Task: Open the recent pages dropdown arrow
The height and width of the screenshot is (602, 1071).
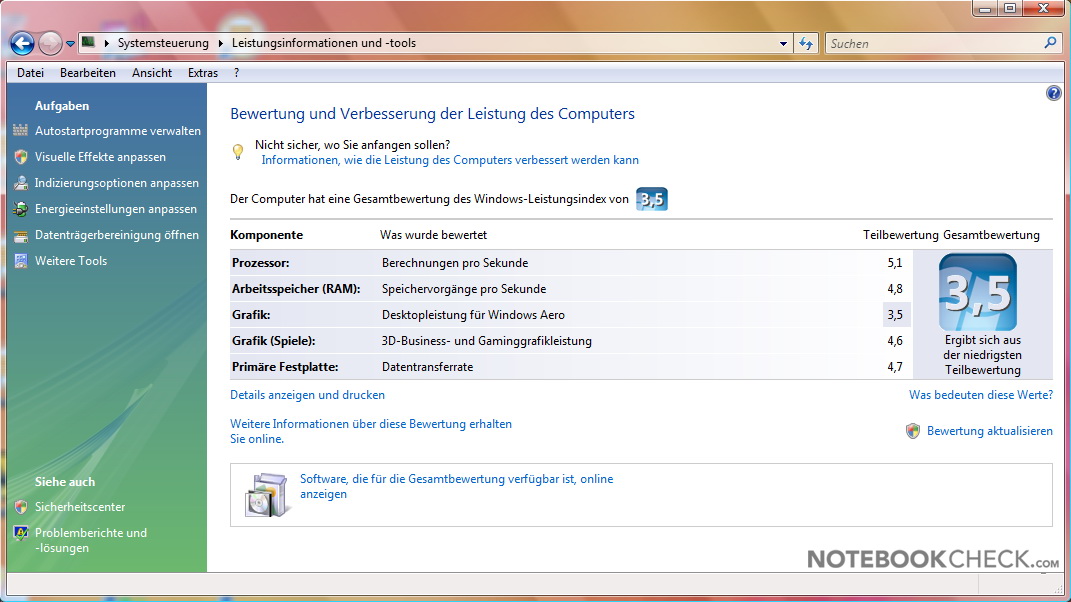Action: pyautogui.click(x=70, y=44)
